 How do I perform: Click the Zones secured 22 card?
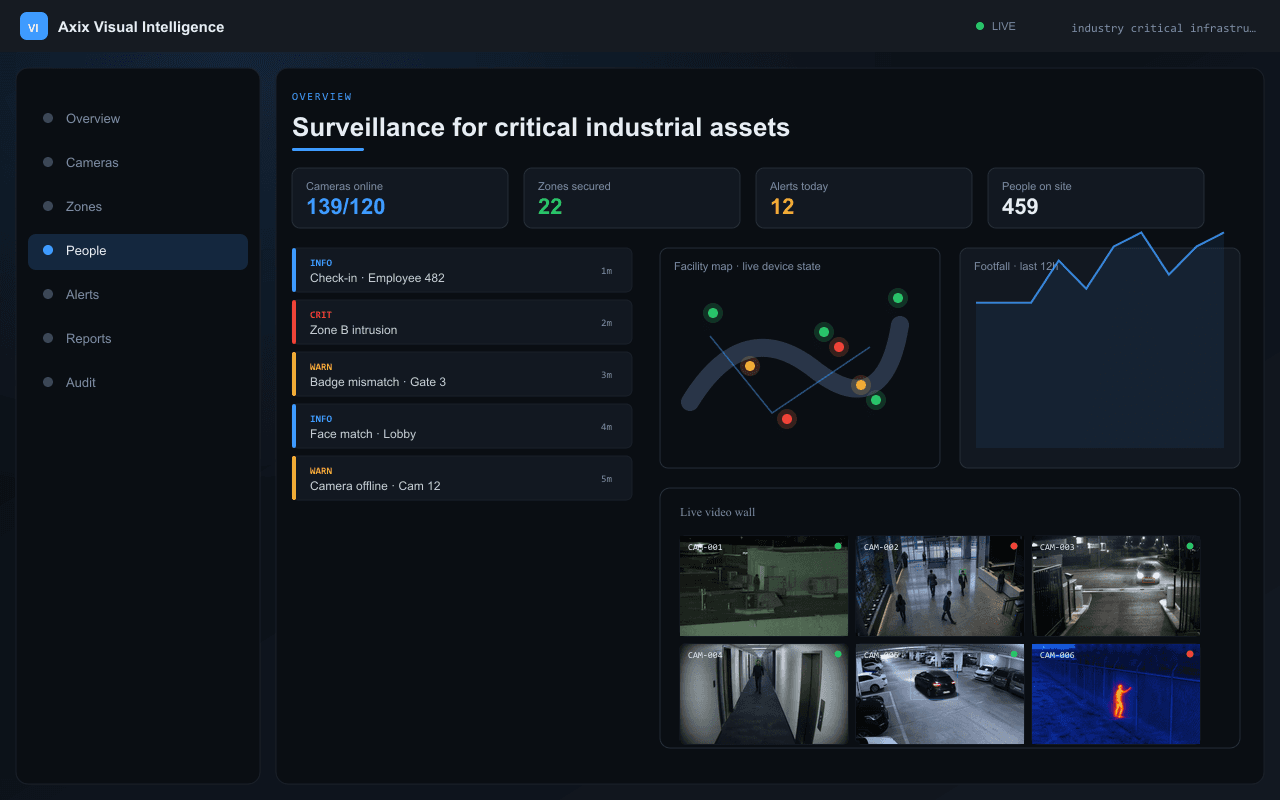(x=632, y=198)
